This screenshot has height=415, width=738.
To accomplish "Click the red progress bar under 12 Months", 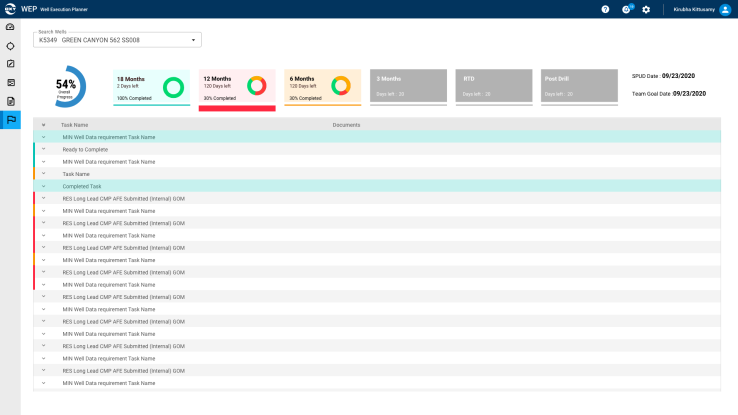I will (237, 108).
